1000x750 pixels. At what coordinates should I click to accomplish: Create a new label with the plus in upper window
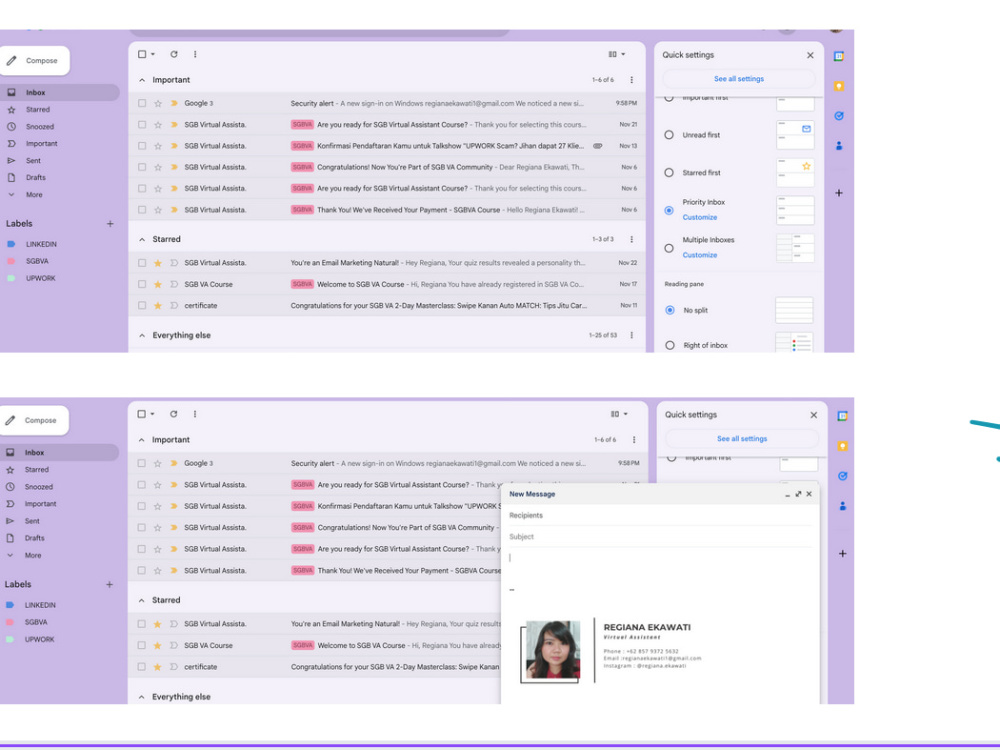110,224
